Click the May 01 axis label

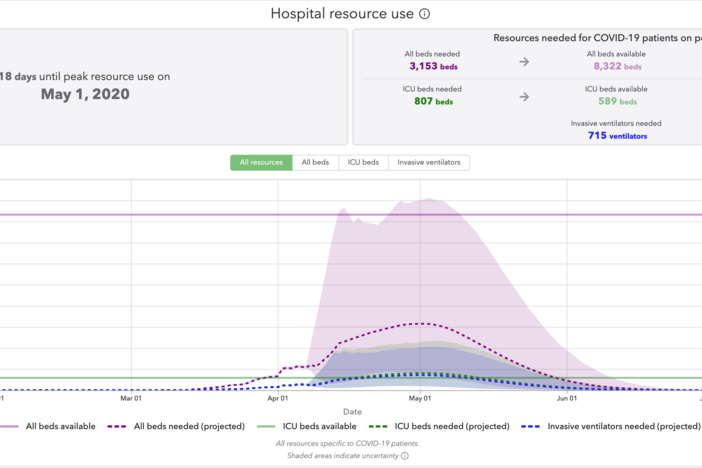tap(420, 398)
